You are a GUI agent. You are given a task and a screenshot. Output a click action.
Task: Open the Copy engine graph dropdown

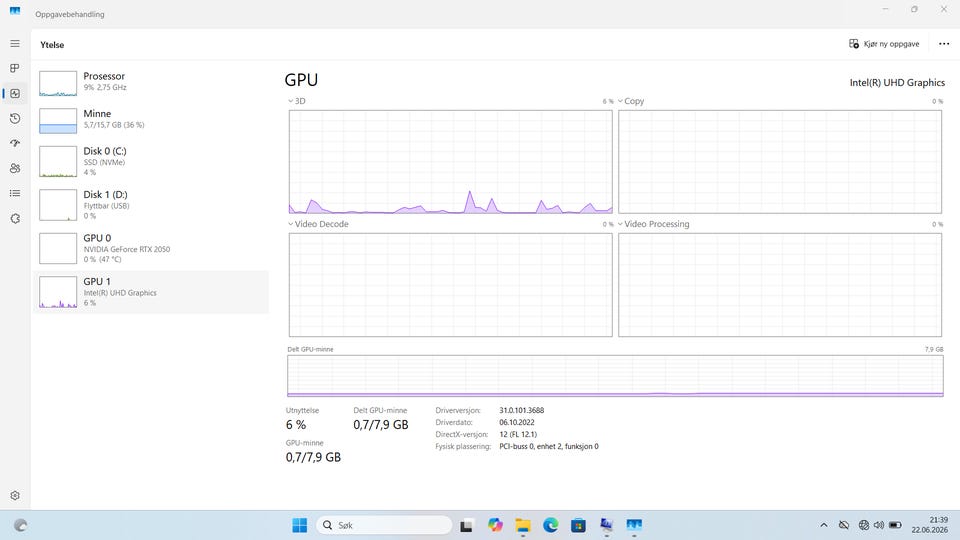click(x=631, y=101)
